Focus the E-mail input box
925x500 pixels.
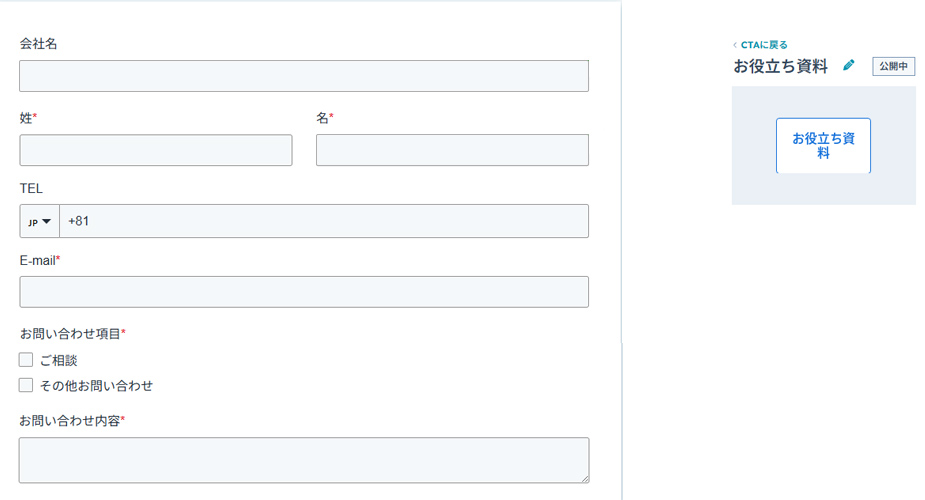pos(304,292)
